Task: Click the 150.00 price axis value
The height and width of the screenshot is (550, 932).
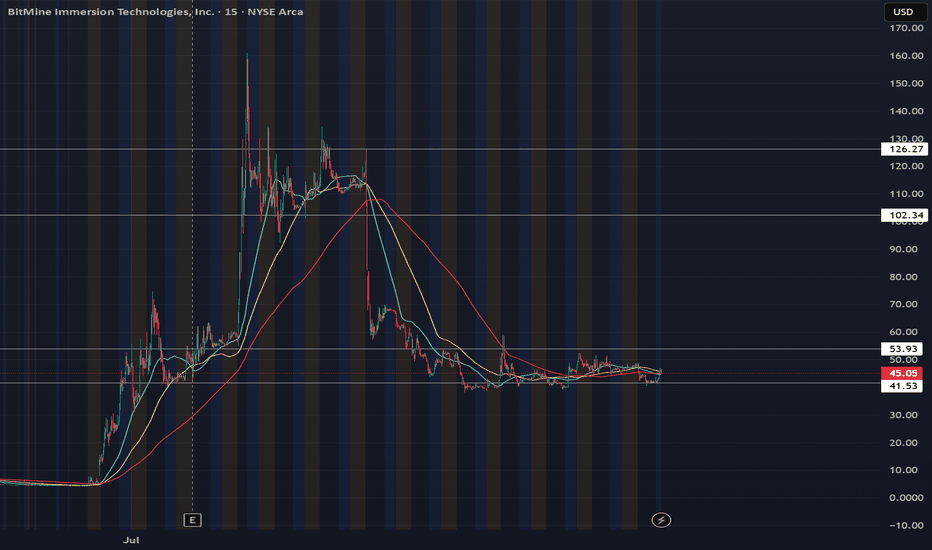Action: [906, 83]
